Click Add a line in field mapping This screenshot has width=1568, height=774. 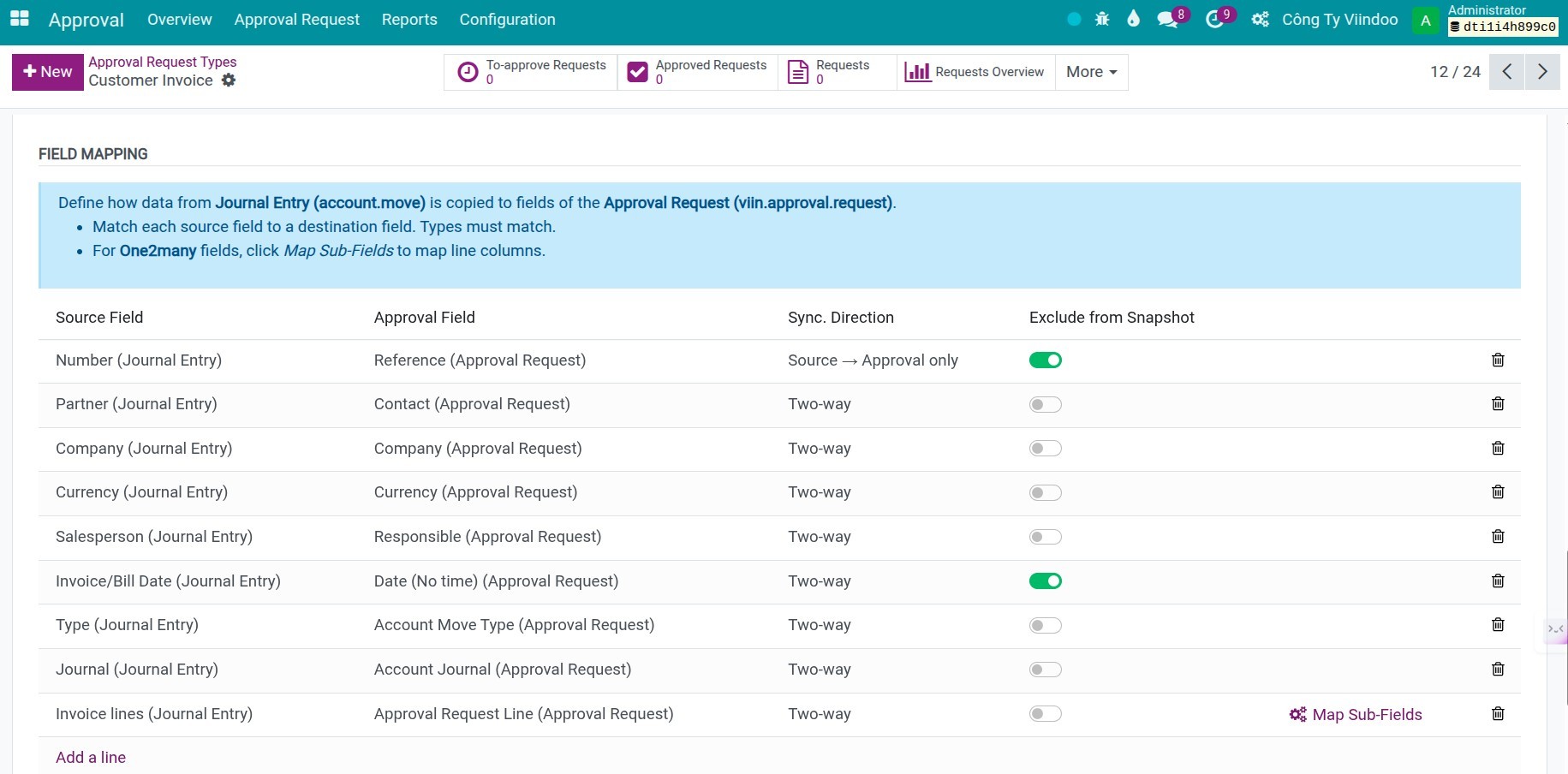(91, 758)
